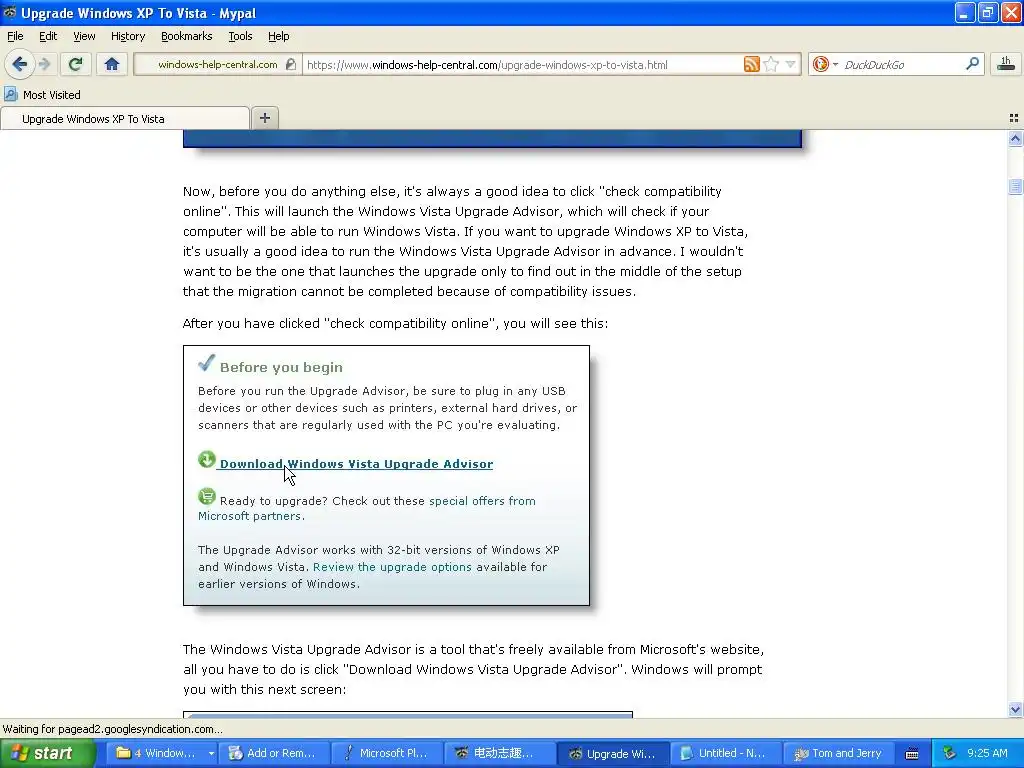Switch to Tom and Jerry taskbar item
The height and width of the screenshot is (768, 1024).
coord(837,753)
